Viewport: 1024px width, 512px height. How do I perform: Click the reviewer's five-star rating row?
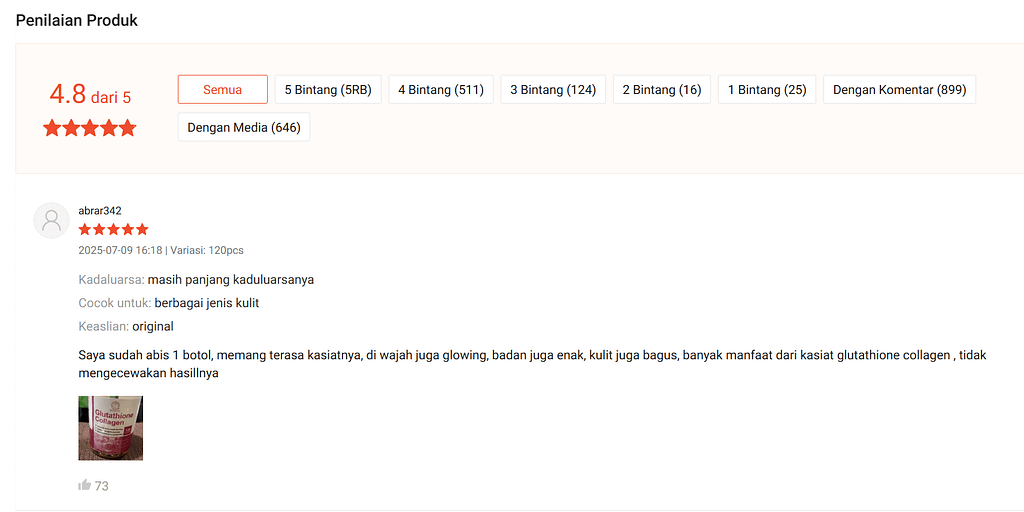coord(113,230)
